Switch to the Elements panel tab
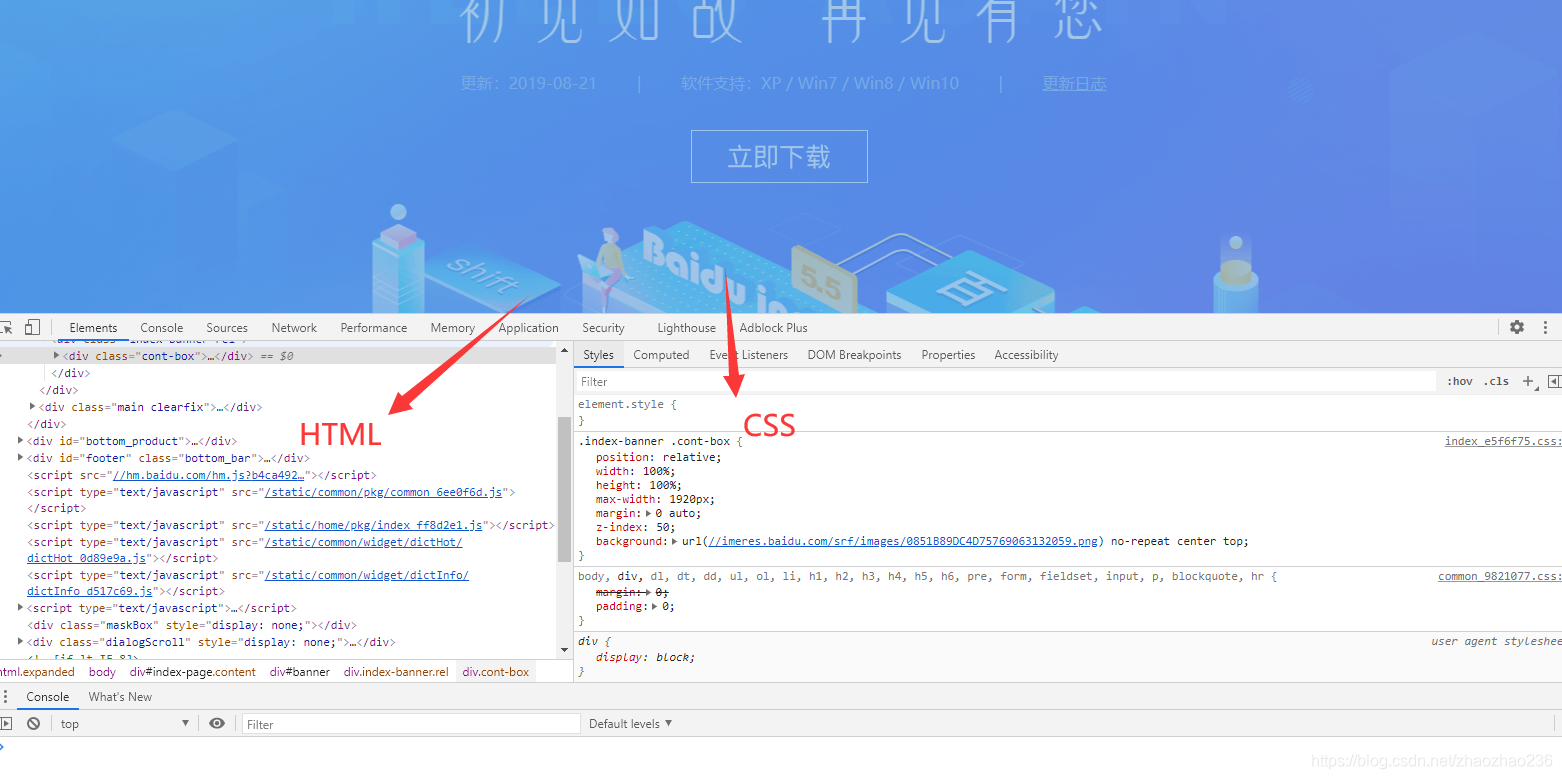 93,328
